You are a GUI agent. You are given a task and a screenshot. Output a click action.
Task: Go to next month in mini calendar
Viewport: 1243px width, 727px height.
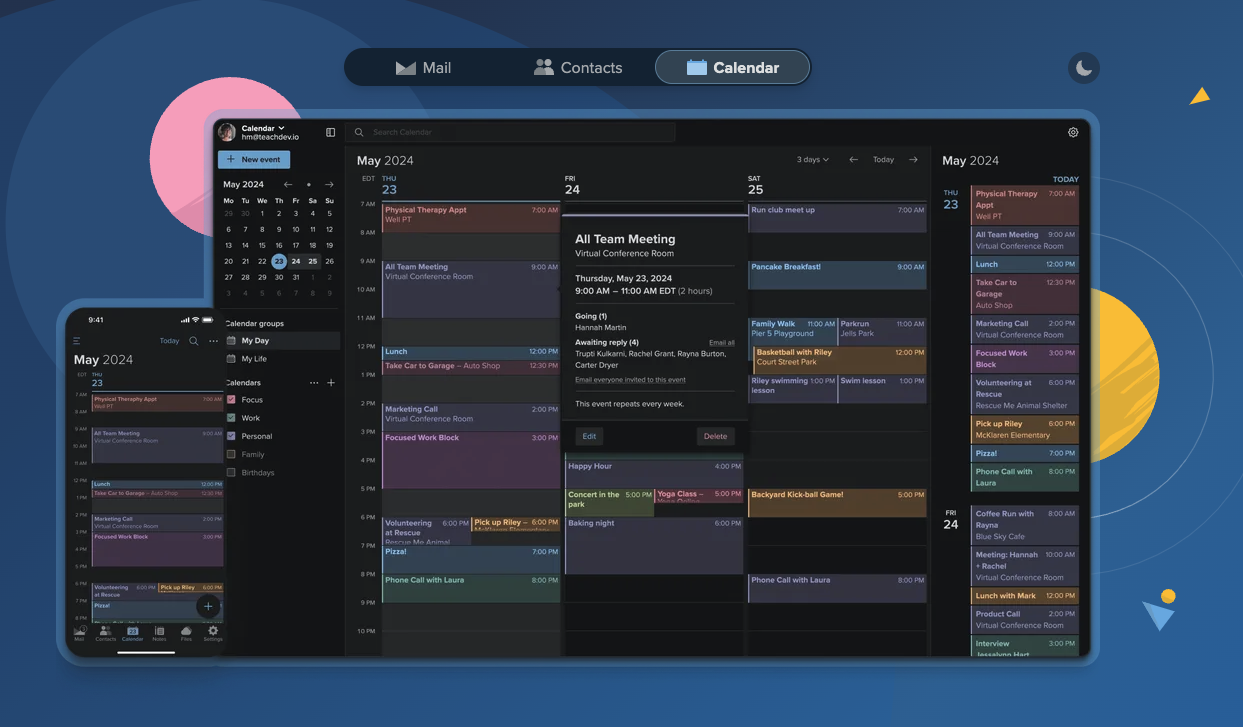[329, 185]
